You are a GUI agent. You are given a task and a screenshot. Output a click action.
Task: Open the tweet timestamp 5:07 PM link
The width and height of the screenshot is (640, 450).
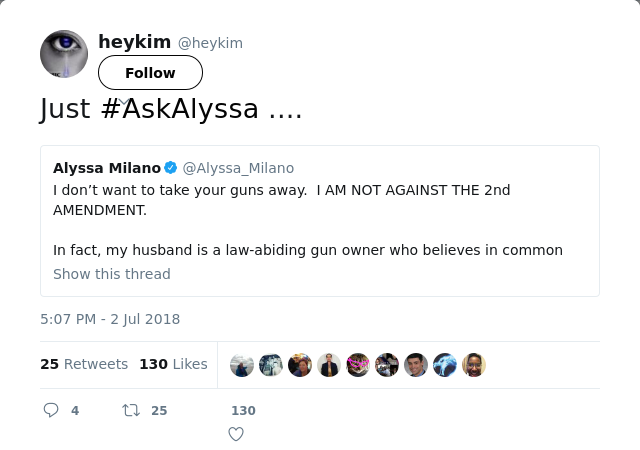pos(110,319)
